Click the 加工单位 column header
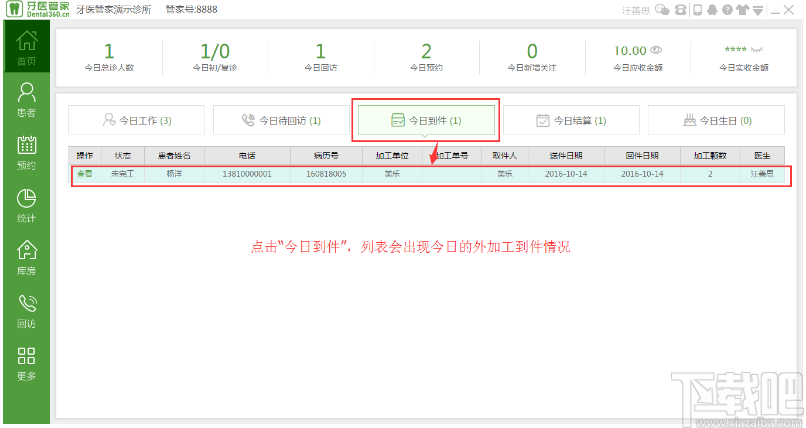The width and height of the screenshot is (806, 428). [x=392, y=155]
